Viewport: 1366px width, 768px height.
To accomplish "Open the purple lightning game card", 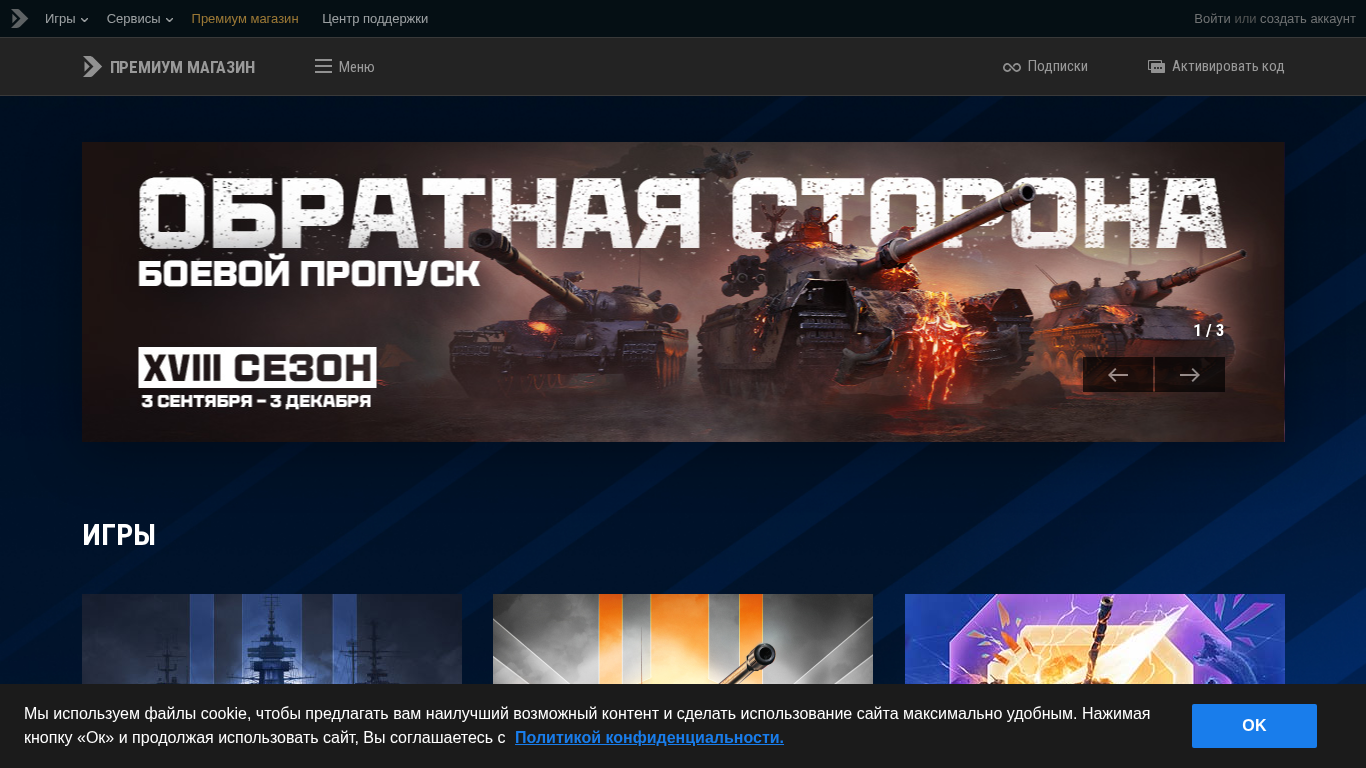I will [x=1095, y=639].
